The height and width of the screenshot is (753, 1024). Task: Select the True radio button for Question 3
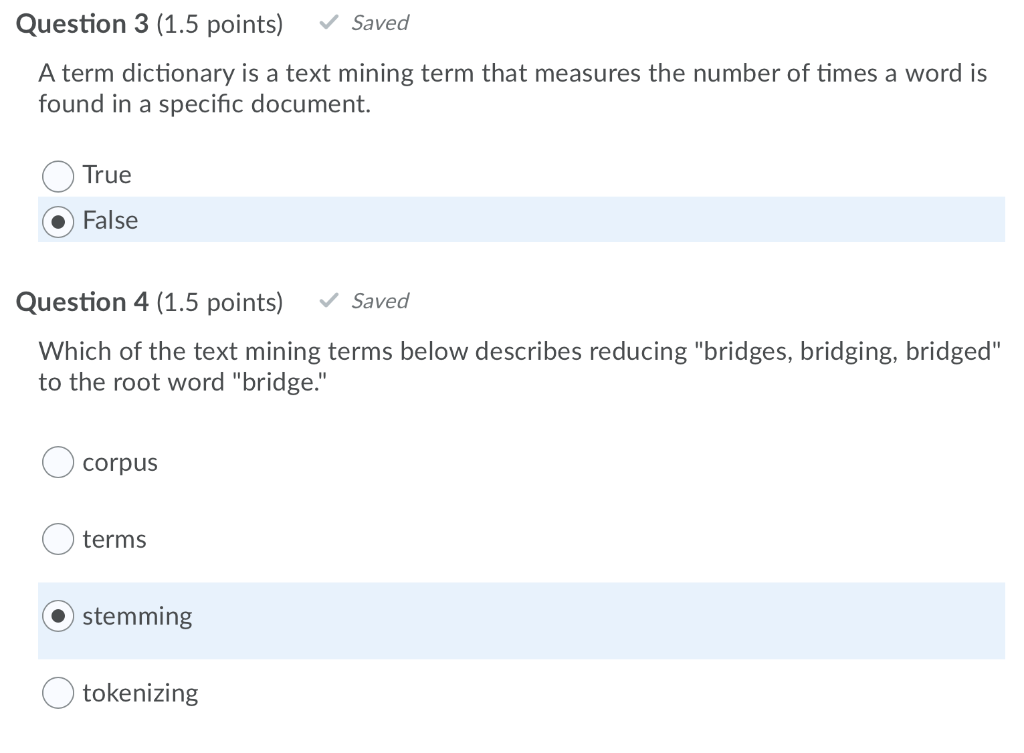click(x=57, y=176)
